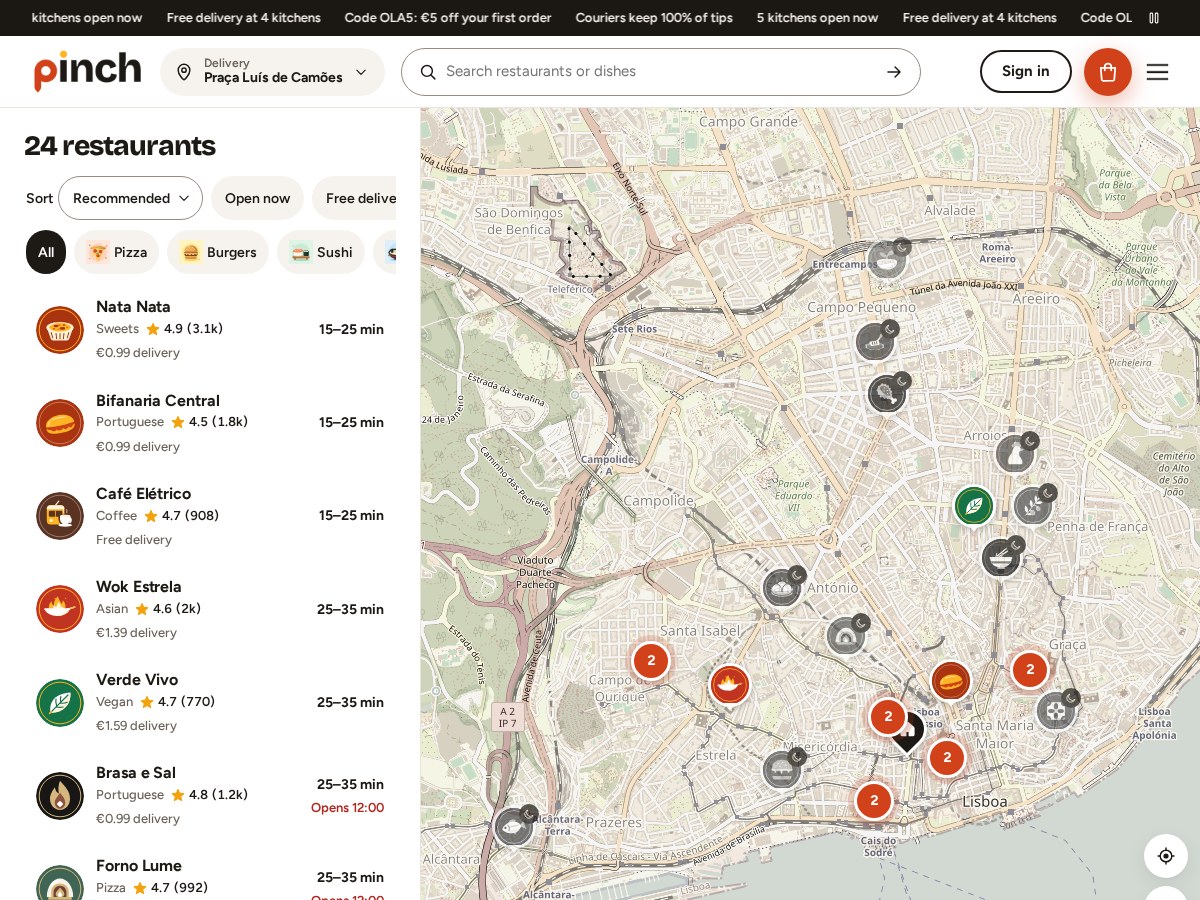Click the Sign in button
This screenshot has height=900, width=1200.
coord(1025,71)
